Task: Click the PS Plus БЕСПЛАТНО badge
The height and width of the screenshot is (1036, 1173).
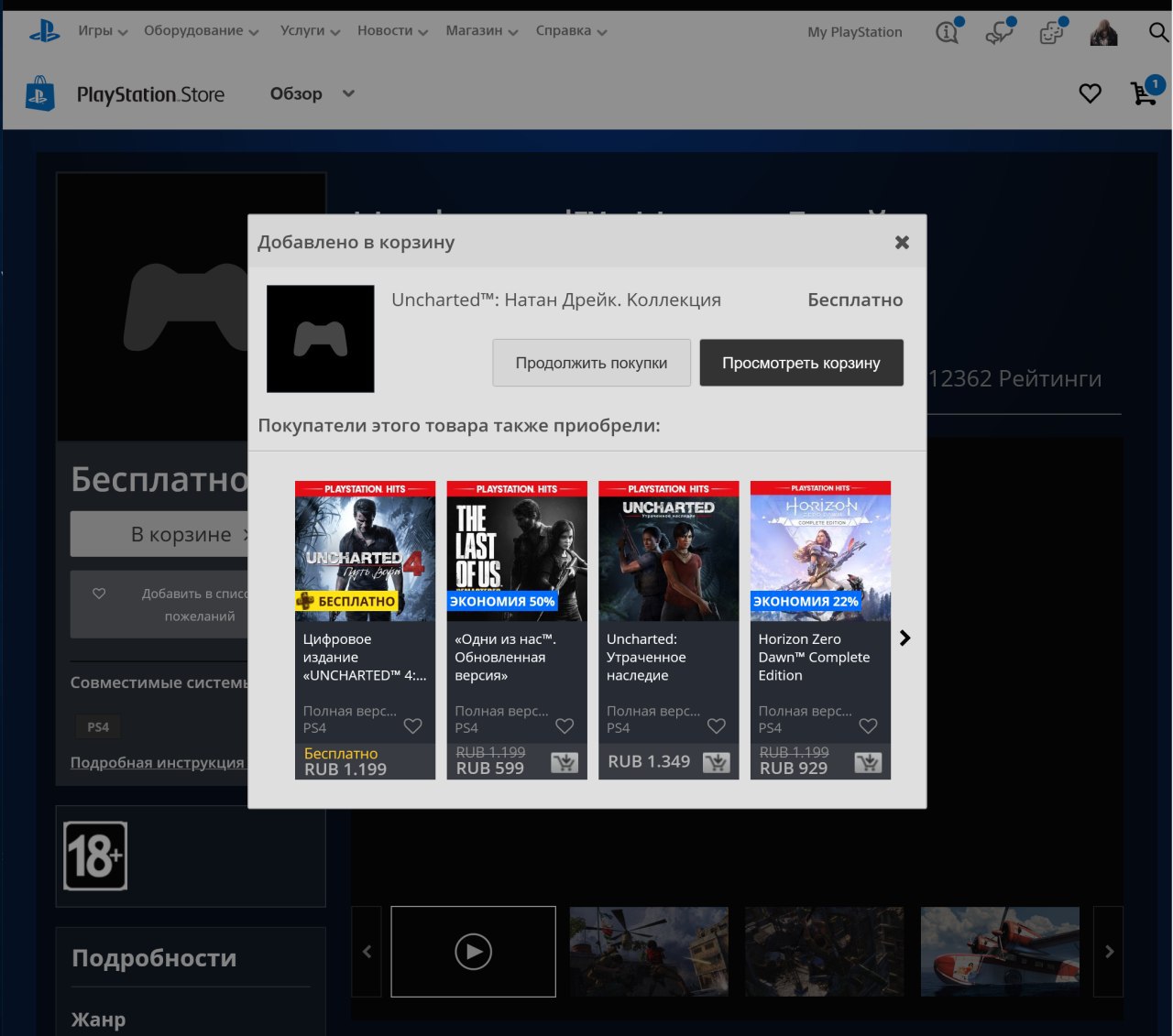Action: pos(345,602)
